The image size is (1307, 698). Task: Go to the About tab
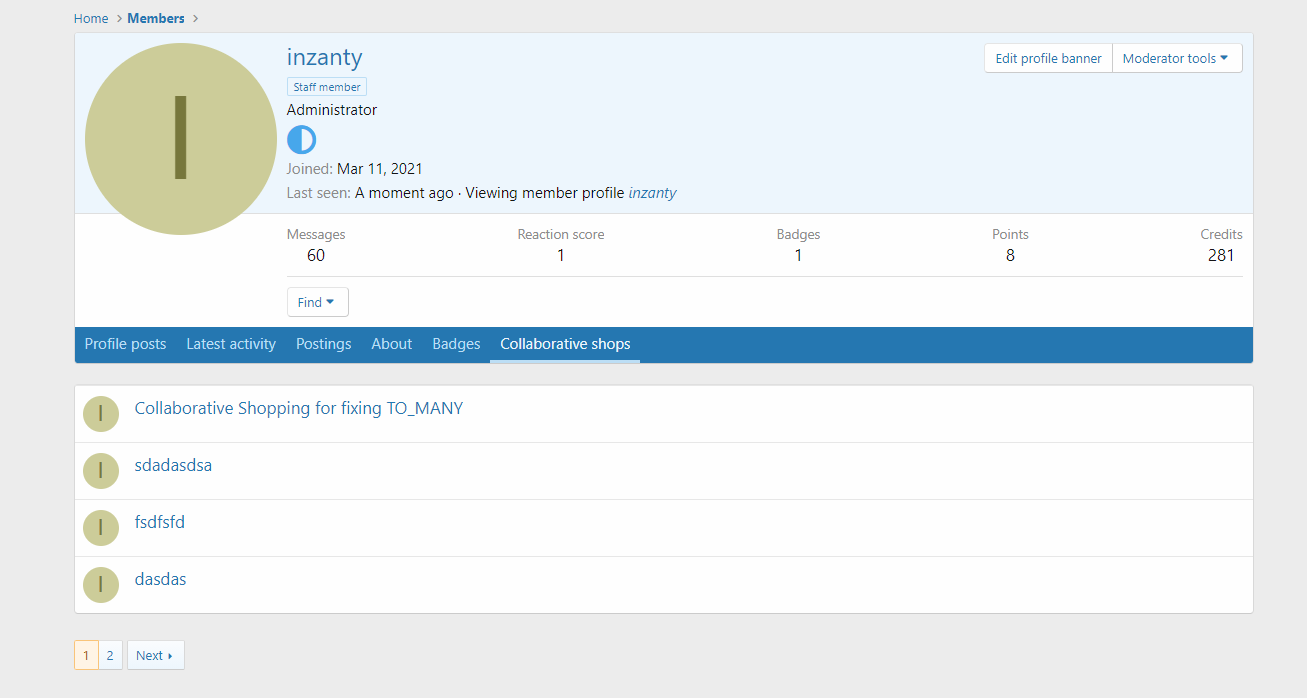click(391, 344)
